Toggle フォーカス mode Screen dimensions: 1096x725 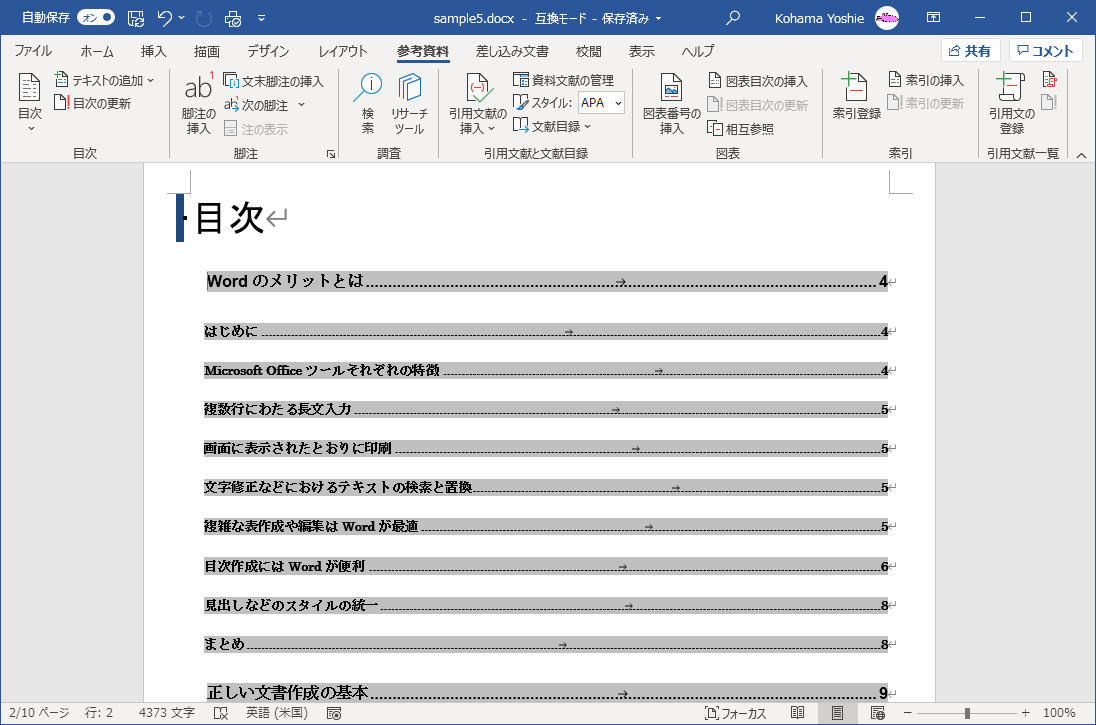pyautogui.click(x=736, y=713)
